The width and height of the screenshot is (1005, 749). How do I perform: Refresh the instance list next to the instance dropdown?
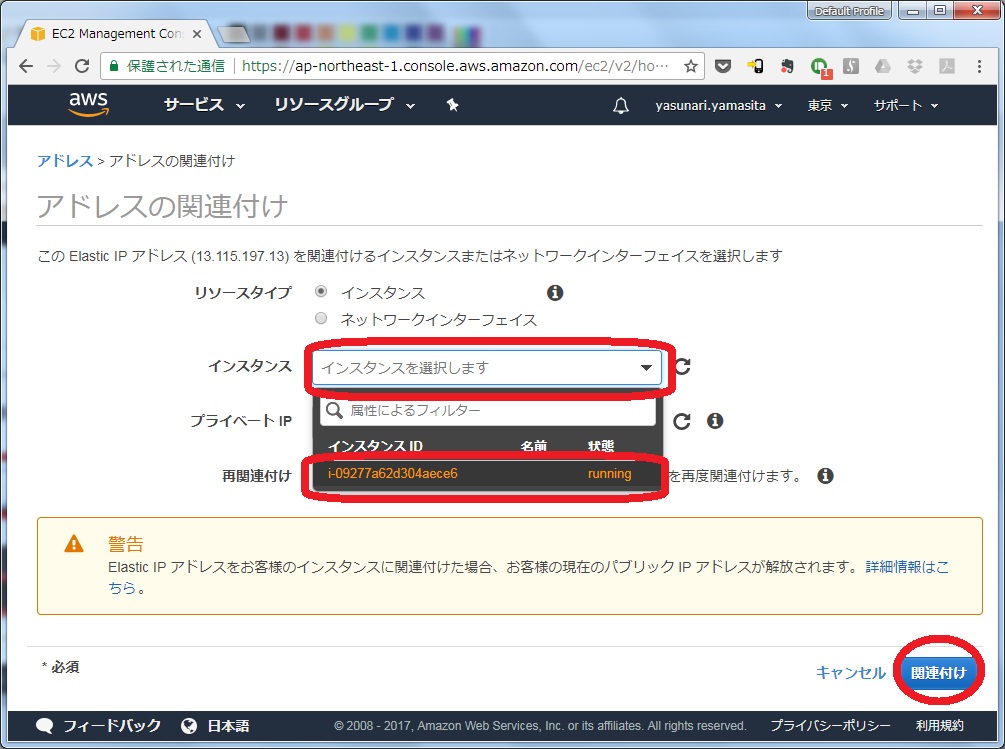click(x=683, y=366)
